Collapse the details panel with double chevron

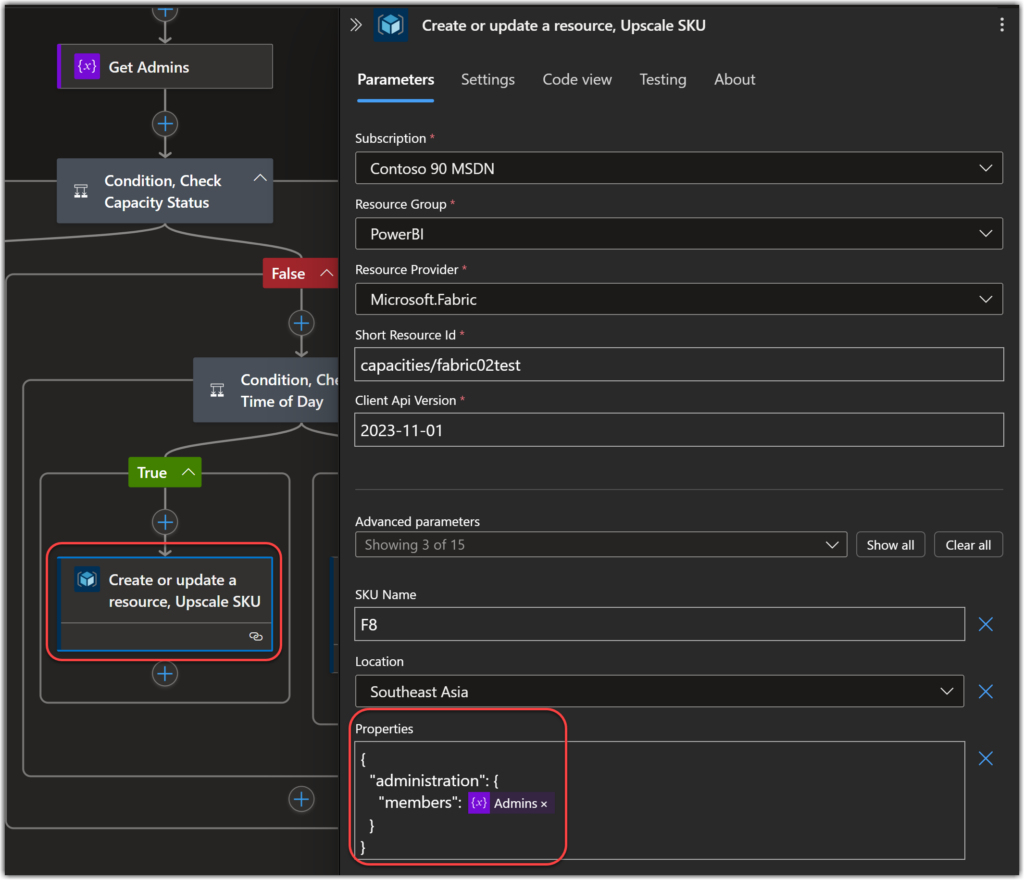pyautogui.click(x=356, y=25)
